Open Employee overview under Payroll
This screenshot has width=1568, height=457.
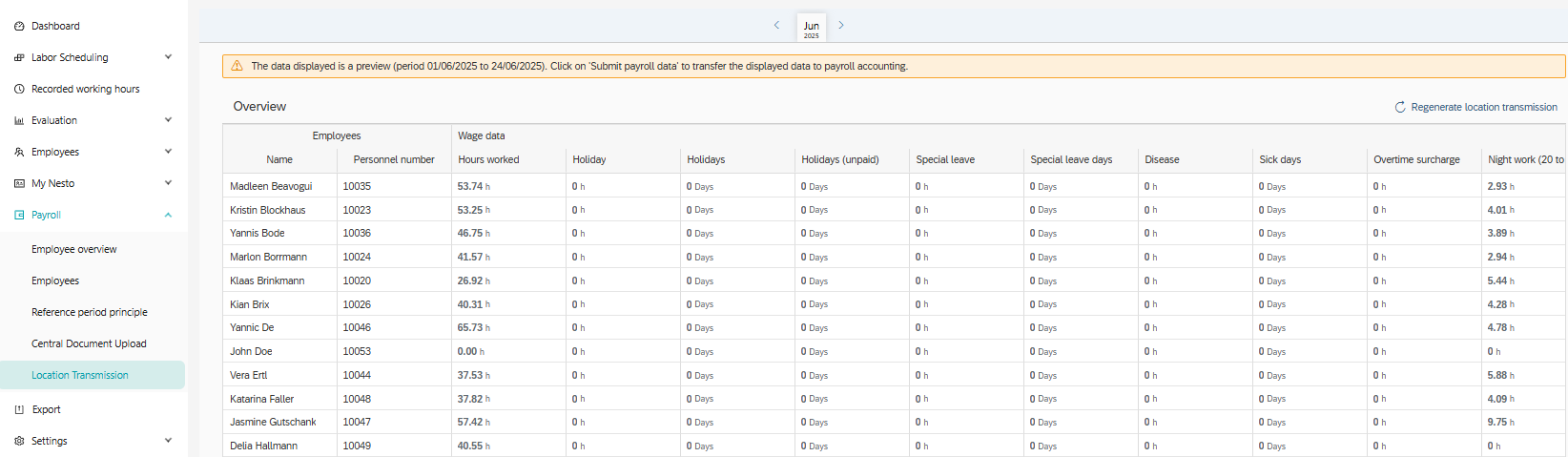[x=74, y=250]
